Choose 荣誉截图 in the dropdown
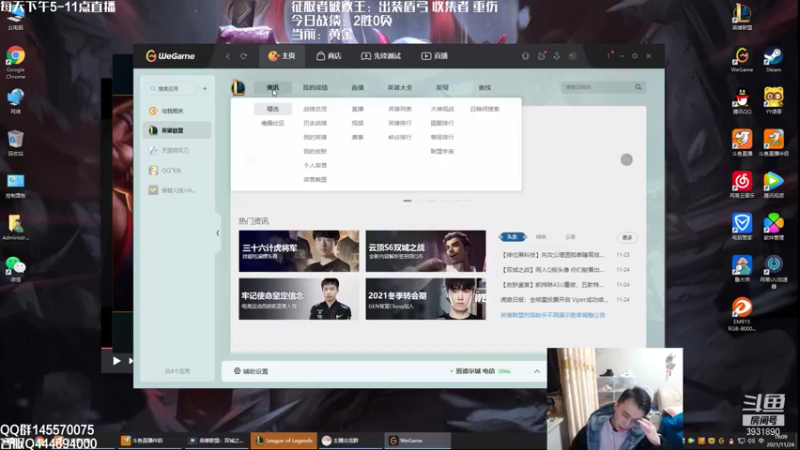The image size is (800, 450). [x=315, y=180]
